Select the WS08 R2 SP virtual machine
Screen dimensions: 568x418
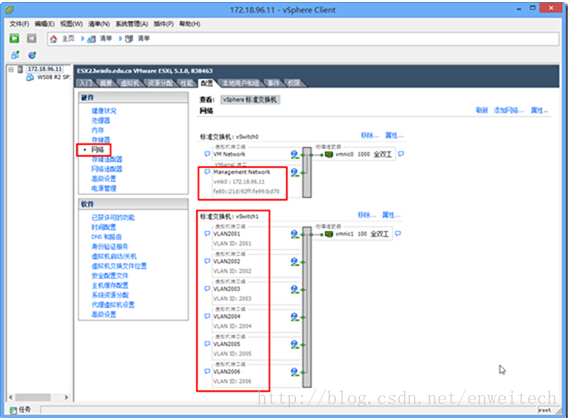pos(53,77)
